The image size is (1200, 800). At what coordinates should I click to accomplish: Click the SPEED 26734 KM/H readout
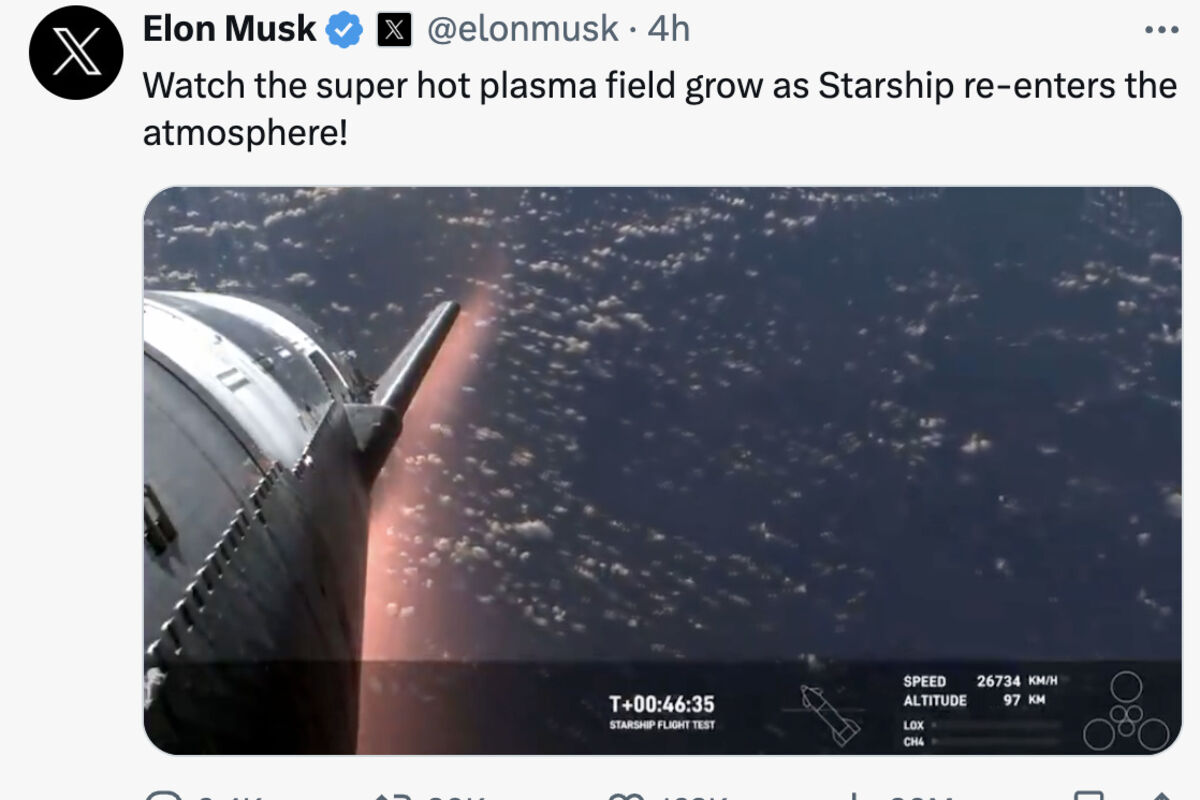[980, 681]
